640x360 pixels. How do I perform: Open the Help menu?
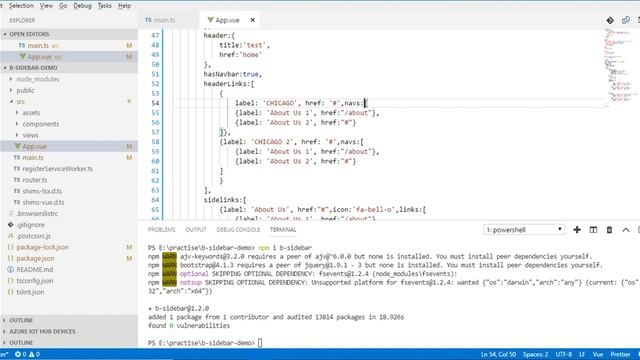point(124,6)
